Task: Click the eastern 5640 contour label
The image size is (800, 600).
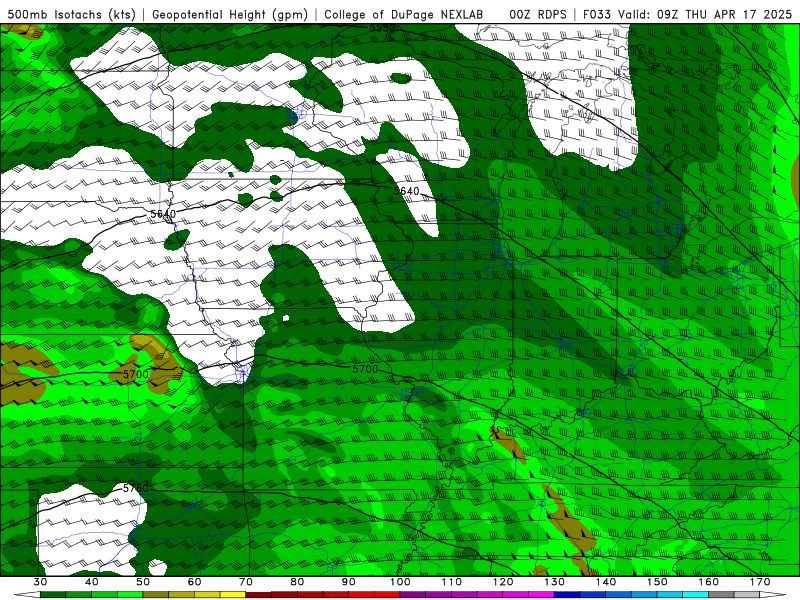Action: 407,191
